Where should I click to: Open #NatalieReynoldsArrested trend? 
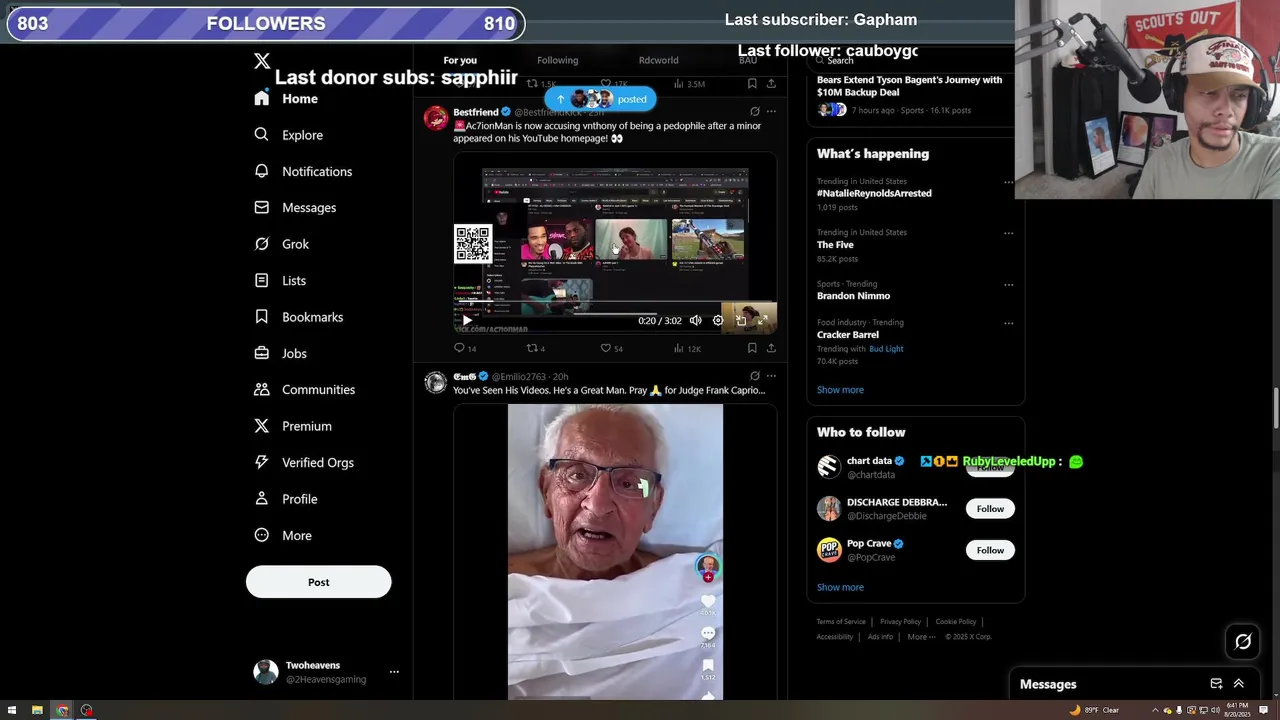(x=874, y=193)
